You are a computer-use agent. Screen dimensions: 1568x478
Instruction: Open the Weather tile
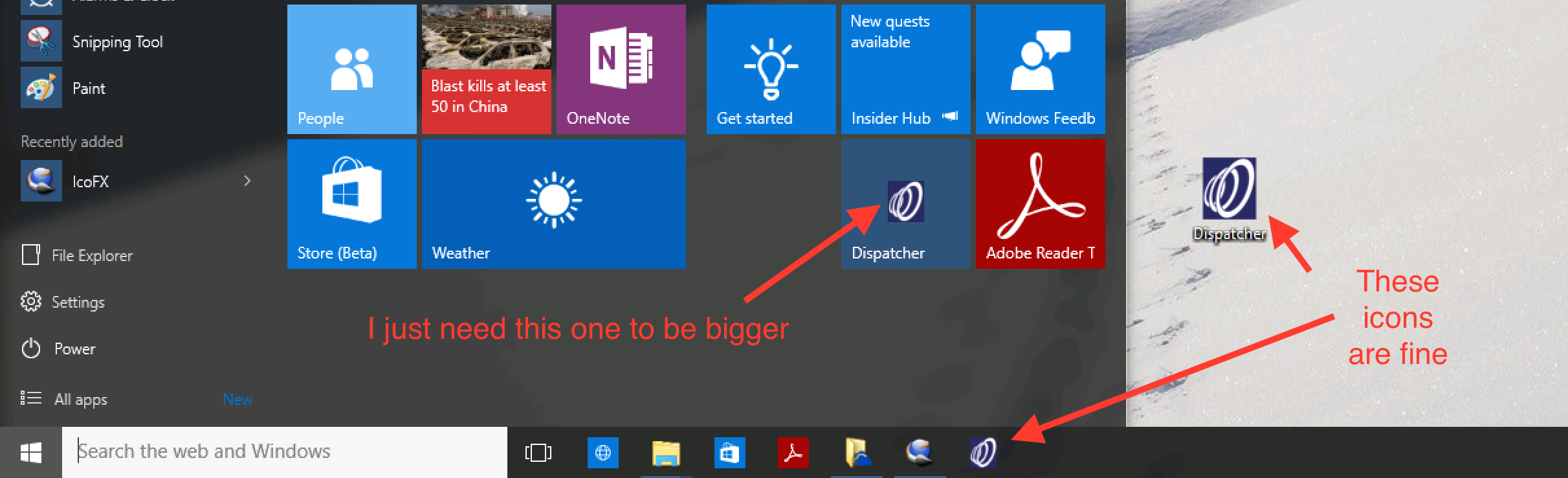(554, 204)
